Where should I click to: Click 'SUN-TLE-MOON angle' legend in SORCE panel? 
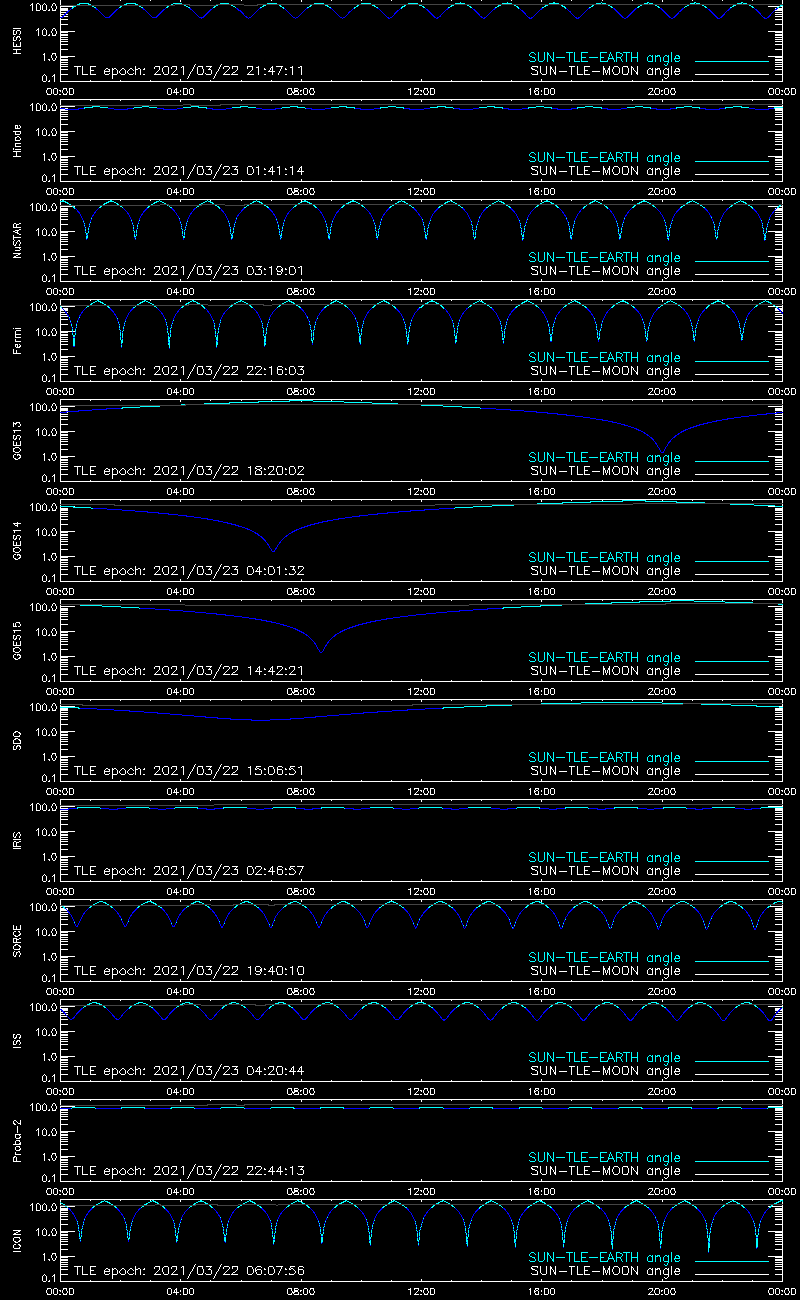(x=604, y=971)
